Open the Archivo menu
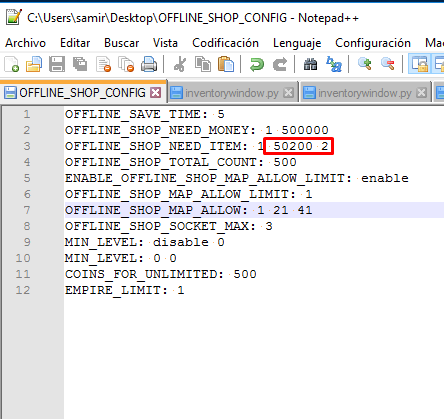Viewport: 444px width, 419px height. pyautogui.click(x=25, y=43)
